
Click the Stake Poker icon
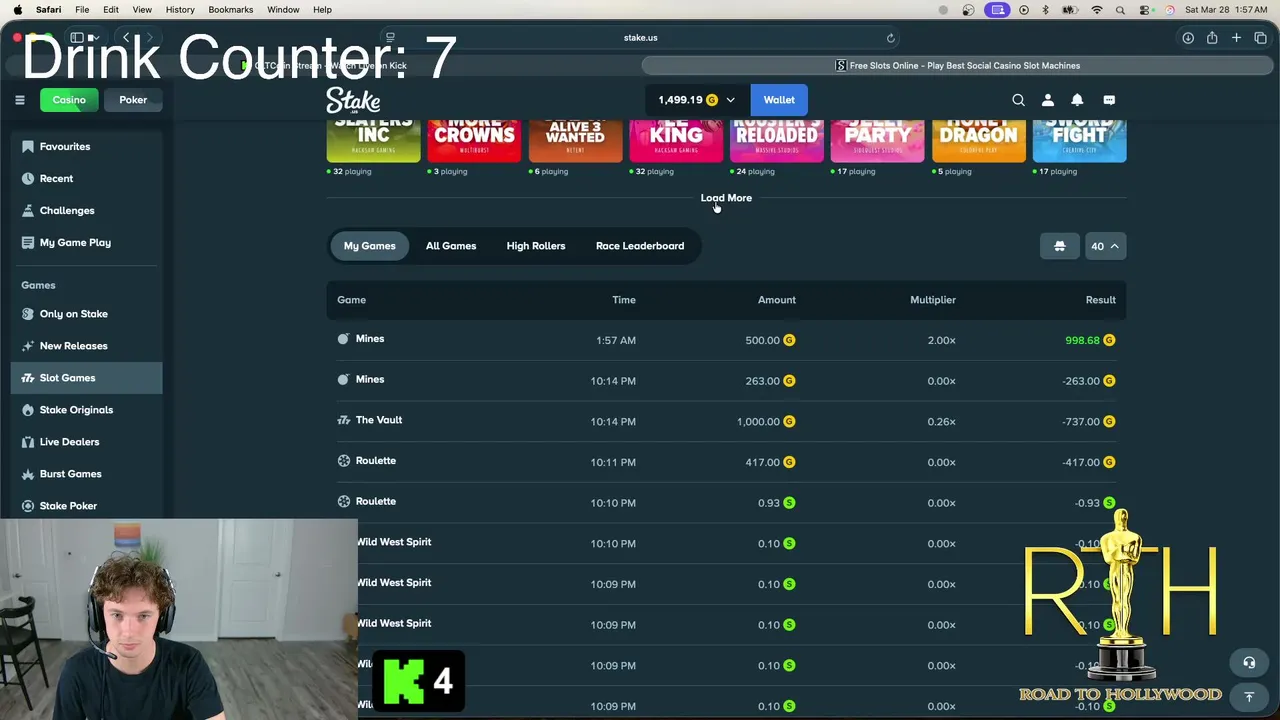click(x=28, y=506)
